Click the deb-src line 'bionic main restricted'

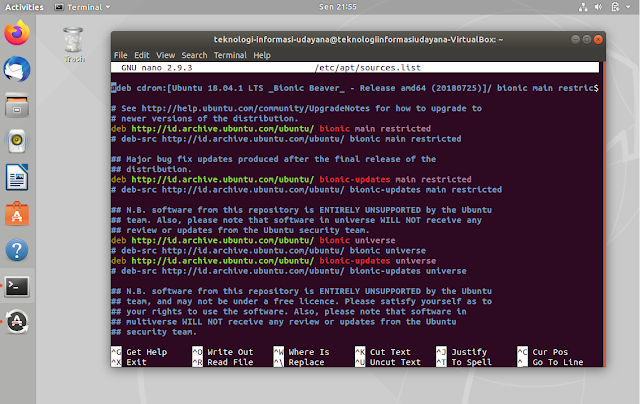286,139
